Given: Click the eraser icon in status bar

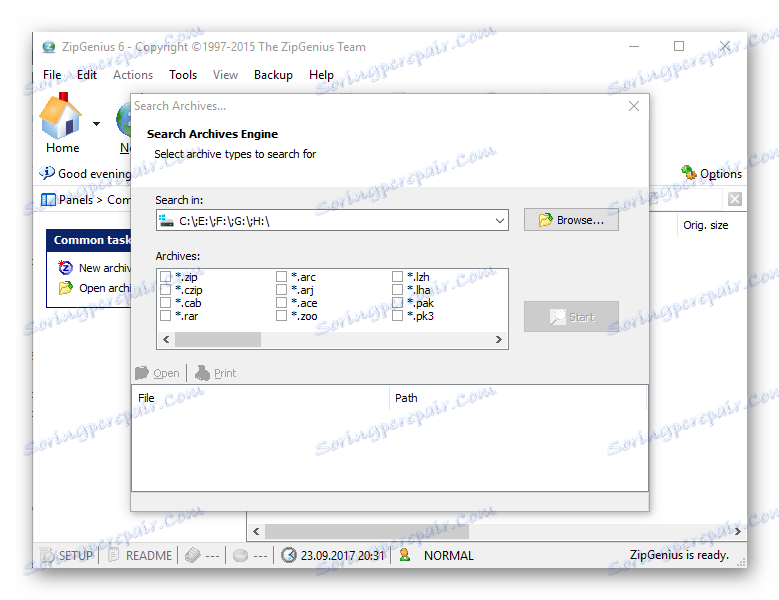Looking at the screenshot, I should [193, 555].
